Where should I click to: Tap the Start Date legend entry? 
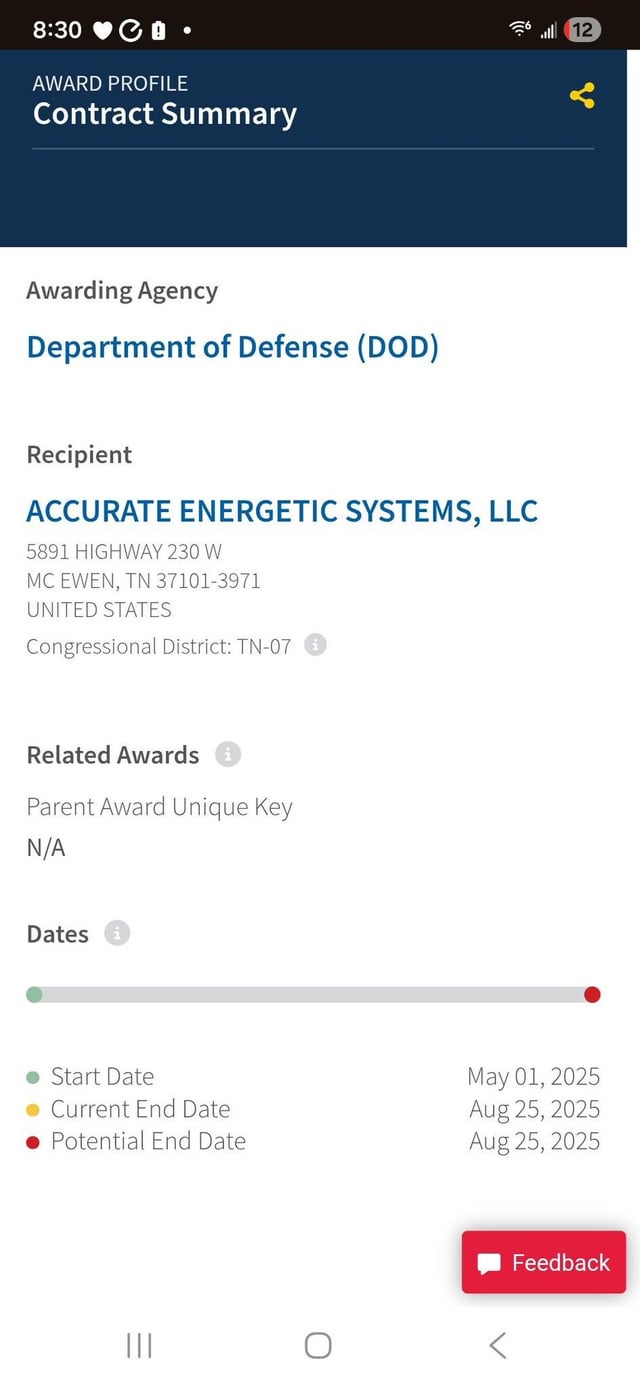click(x=102, y=1076)
